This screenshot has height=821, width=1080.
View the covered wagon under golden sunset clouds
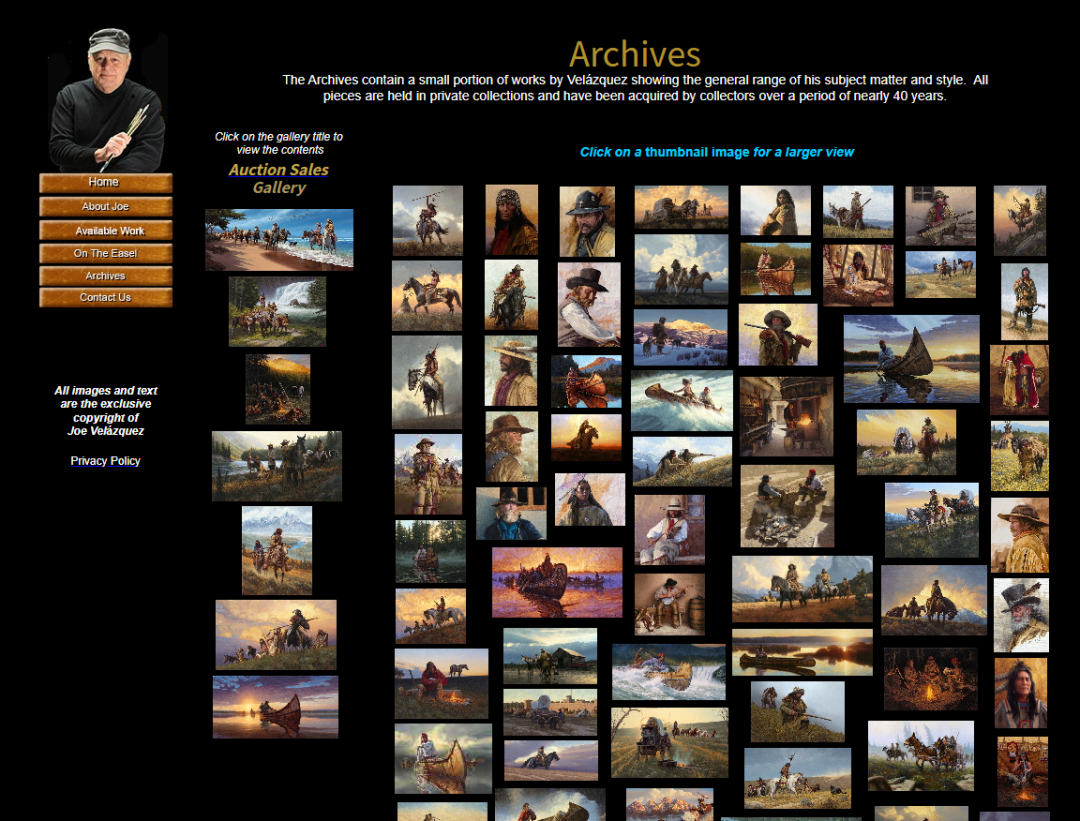681,207
